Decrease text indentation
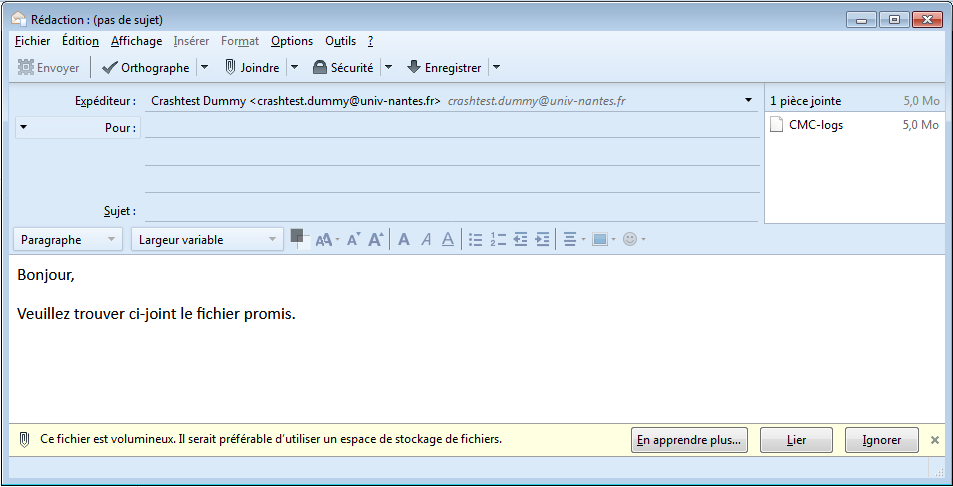 (x=520, y=240)
